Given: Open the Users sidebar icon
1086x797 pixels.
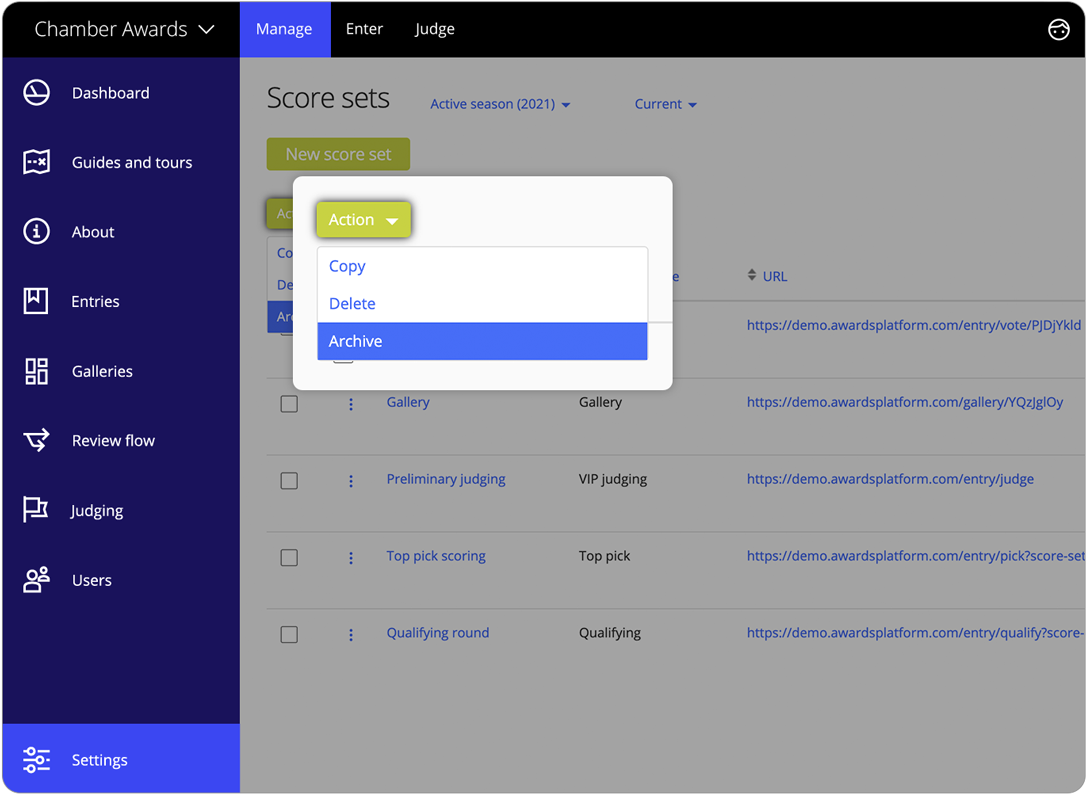Looking at the screenshot, I should click(x=36, y=580).
